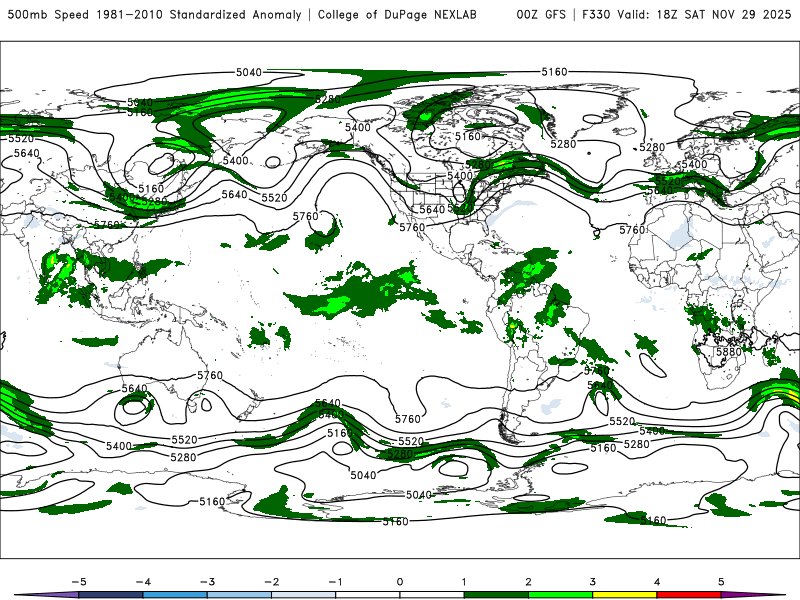The height and width of the screenshot is (600, 800).
Task: Click the pale -2 to -1 colorbar segment
Action: click(x=304, y=595)
